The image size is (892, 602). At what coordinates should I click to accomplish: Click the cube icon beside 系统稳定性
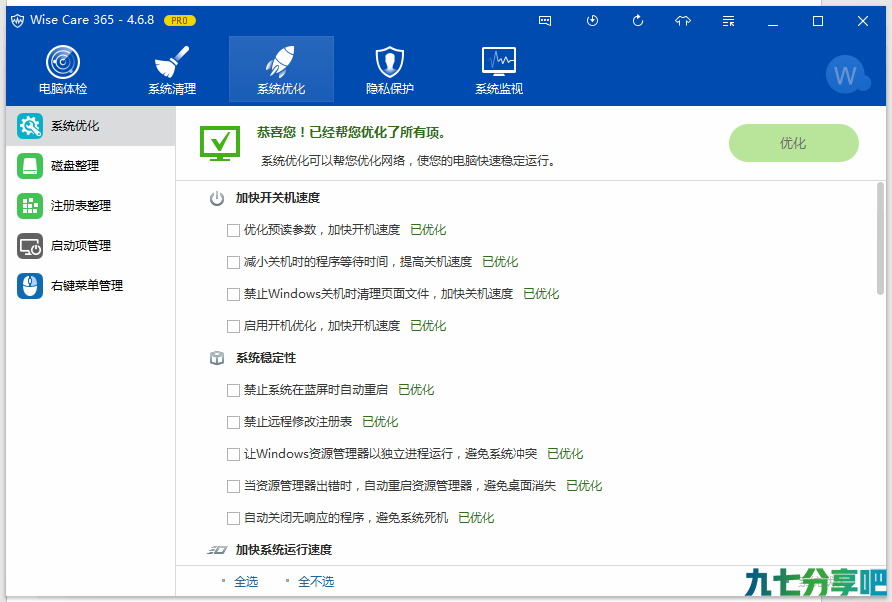coord(217,358)
